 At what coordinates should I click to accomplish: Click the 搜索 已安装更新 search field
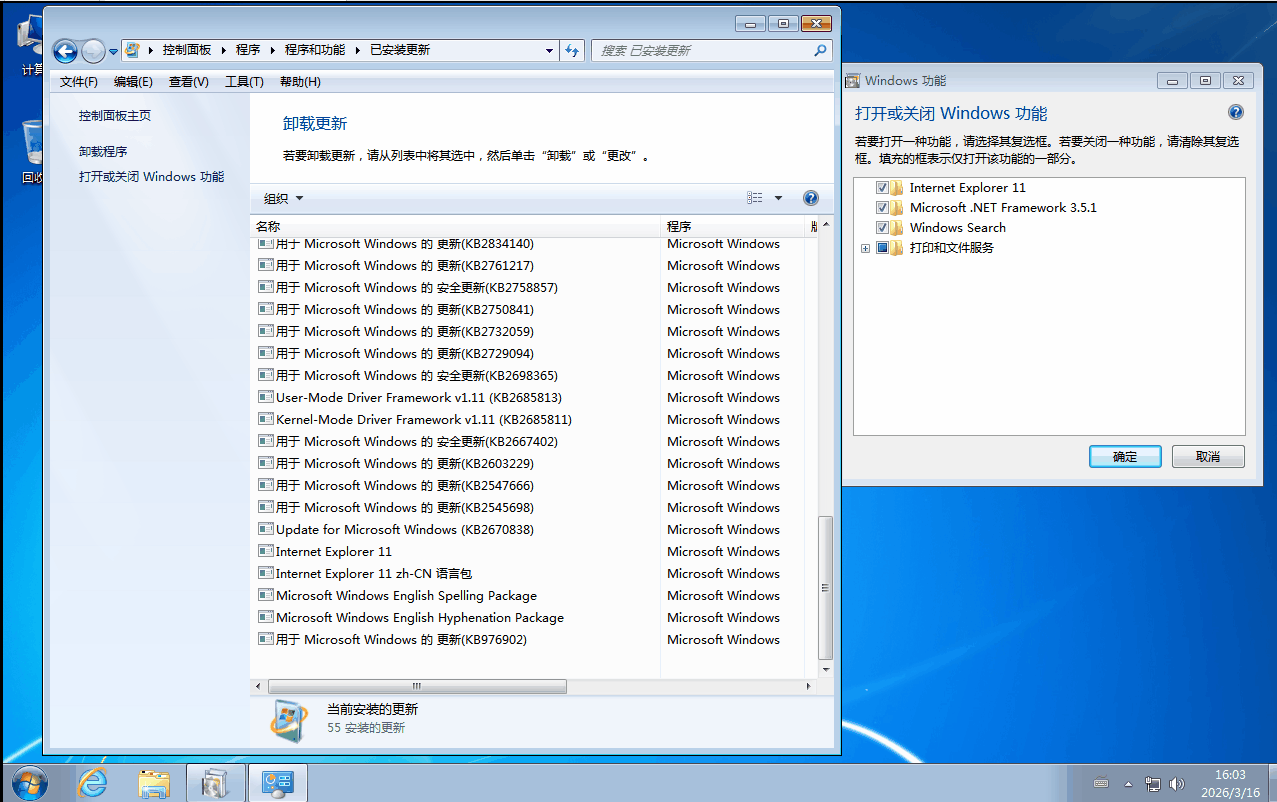(x=705, y=50)
